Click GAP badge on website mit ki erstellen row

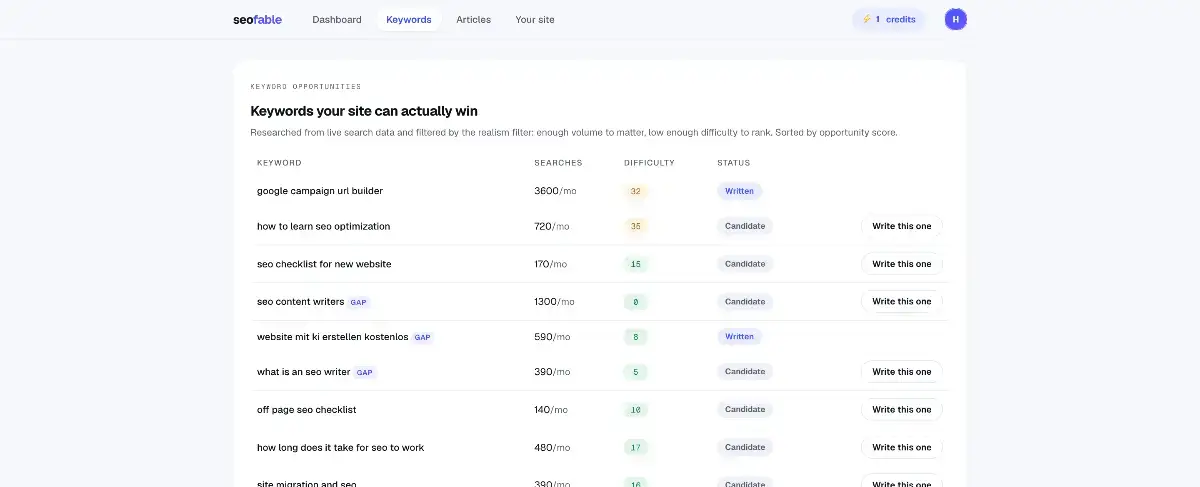422,338
